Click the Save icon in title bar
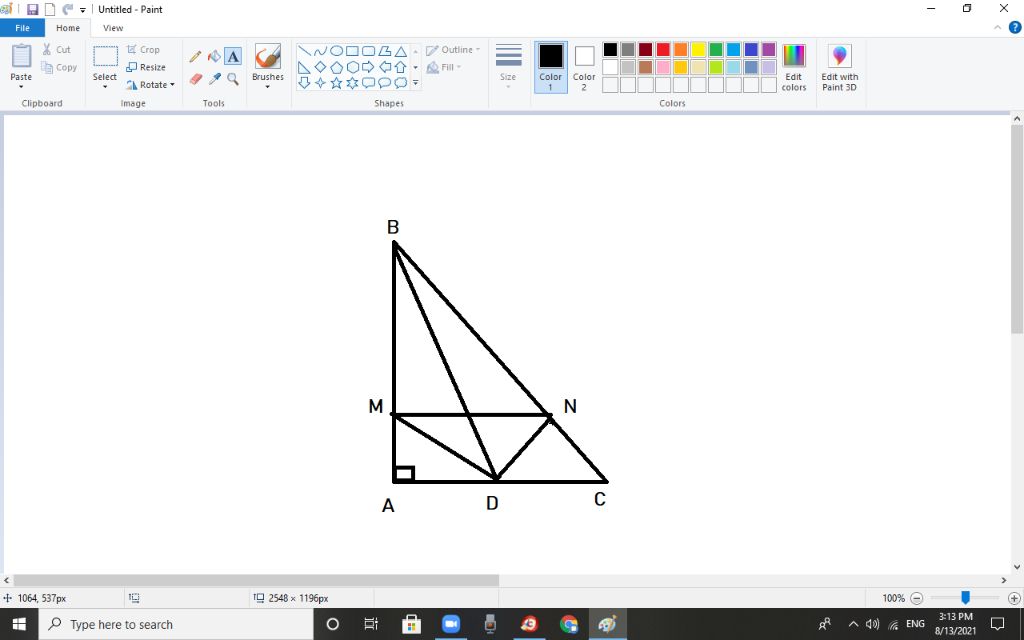1024x640 pixels. click(32, 9)
